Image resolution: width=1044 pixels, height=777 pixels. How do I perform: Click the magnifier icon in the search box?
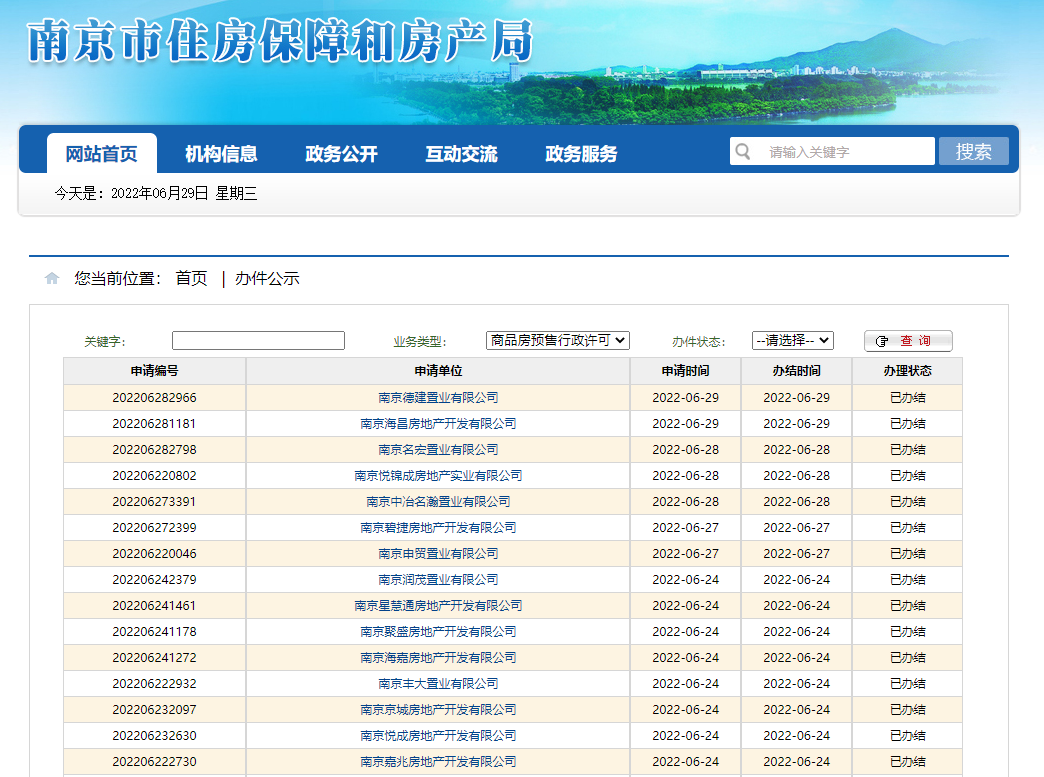[x=742, y=152]
